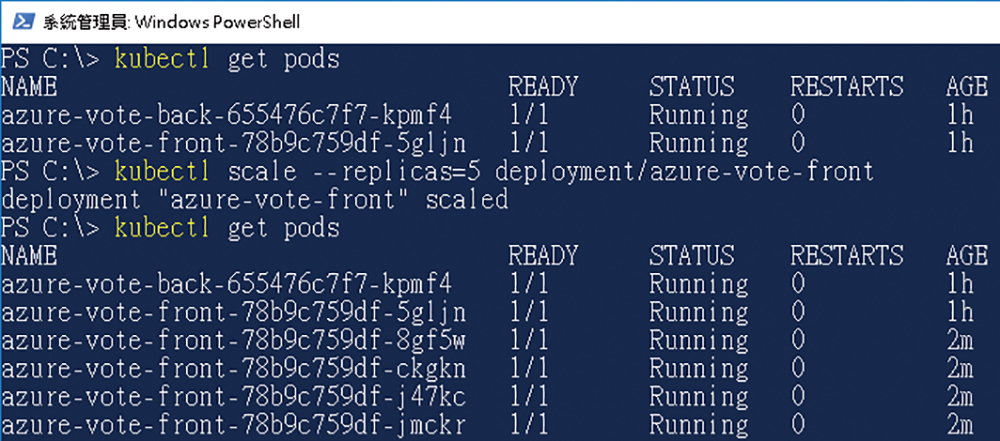Viewport: 1000px width, 441px height.
Task: Click the PowerShell icon in title bar
Action: pos(24,22)
